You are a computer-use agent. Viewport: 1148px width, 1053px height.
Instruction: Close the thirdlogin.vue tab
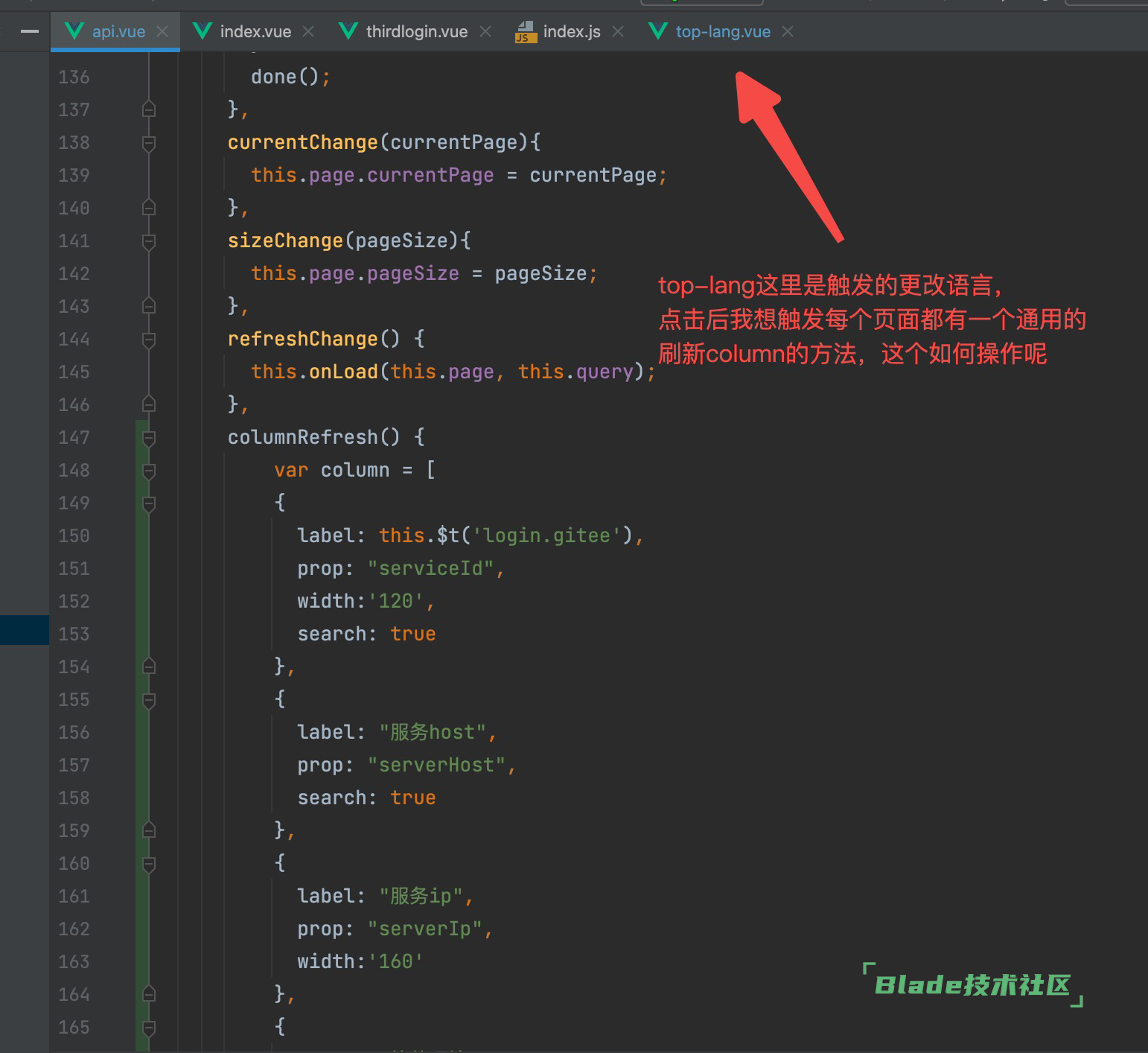click(x=485, y=31)
